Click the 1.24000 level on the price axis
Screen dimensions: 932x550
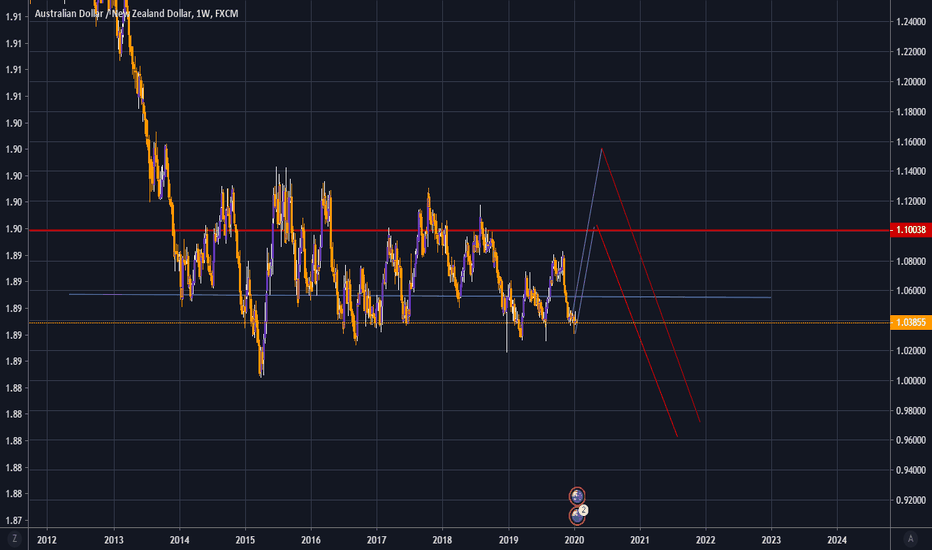point(910,22)
